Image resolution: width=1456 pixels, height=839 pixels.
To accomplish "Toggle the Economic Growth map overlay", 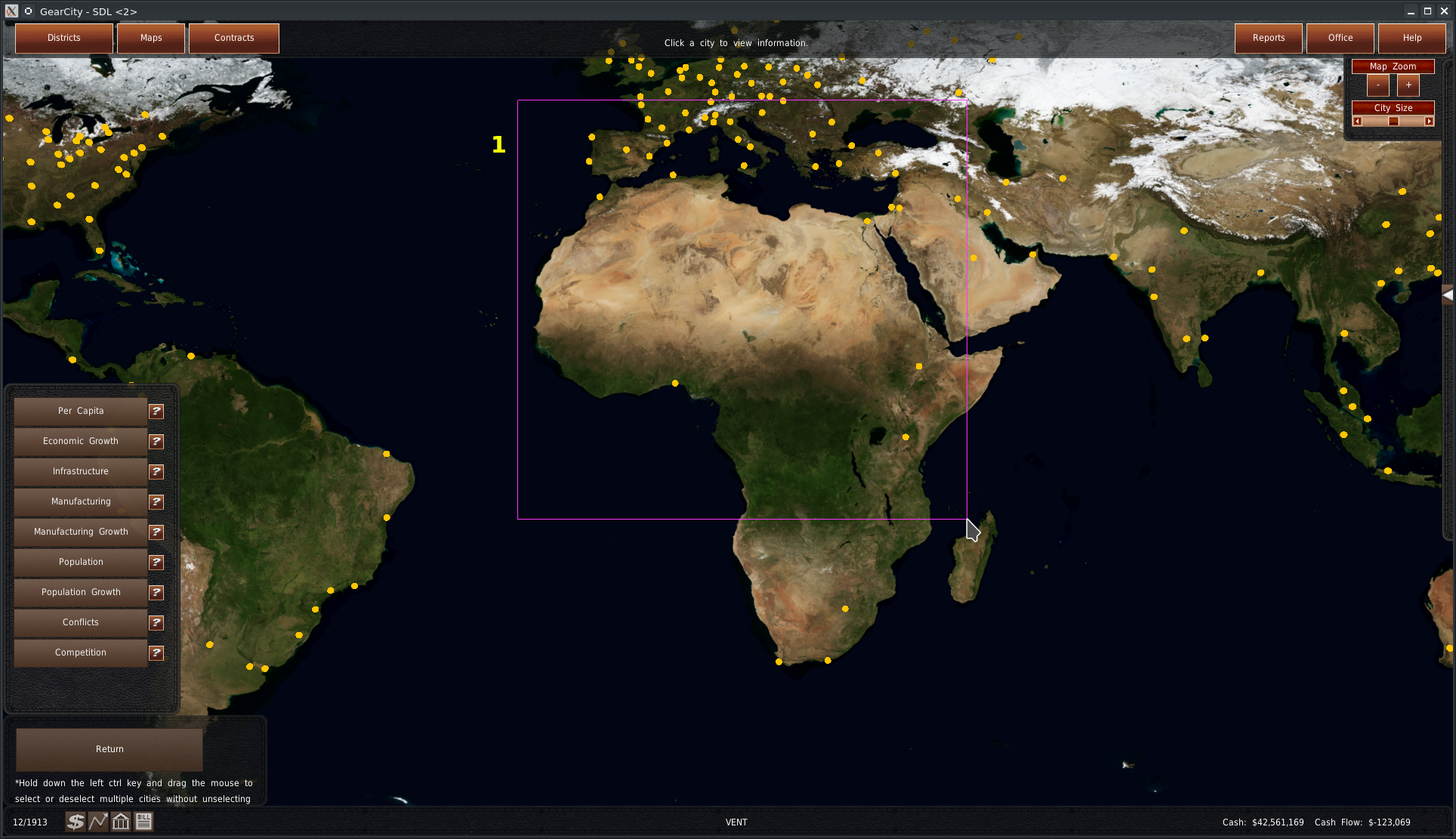I will (x=81, y=441).
